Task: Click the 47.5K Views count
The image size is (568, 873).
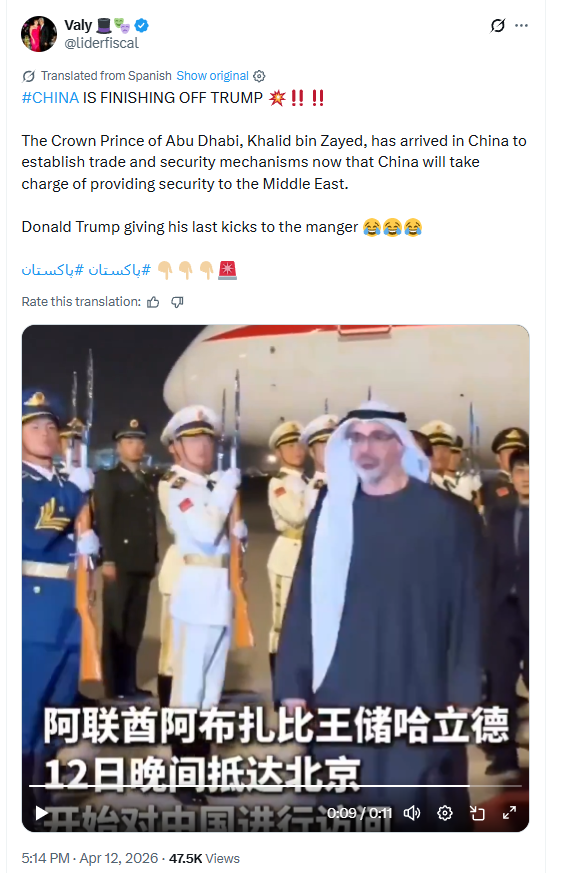Action: tap(204, 859)
